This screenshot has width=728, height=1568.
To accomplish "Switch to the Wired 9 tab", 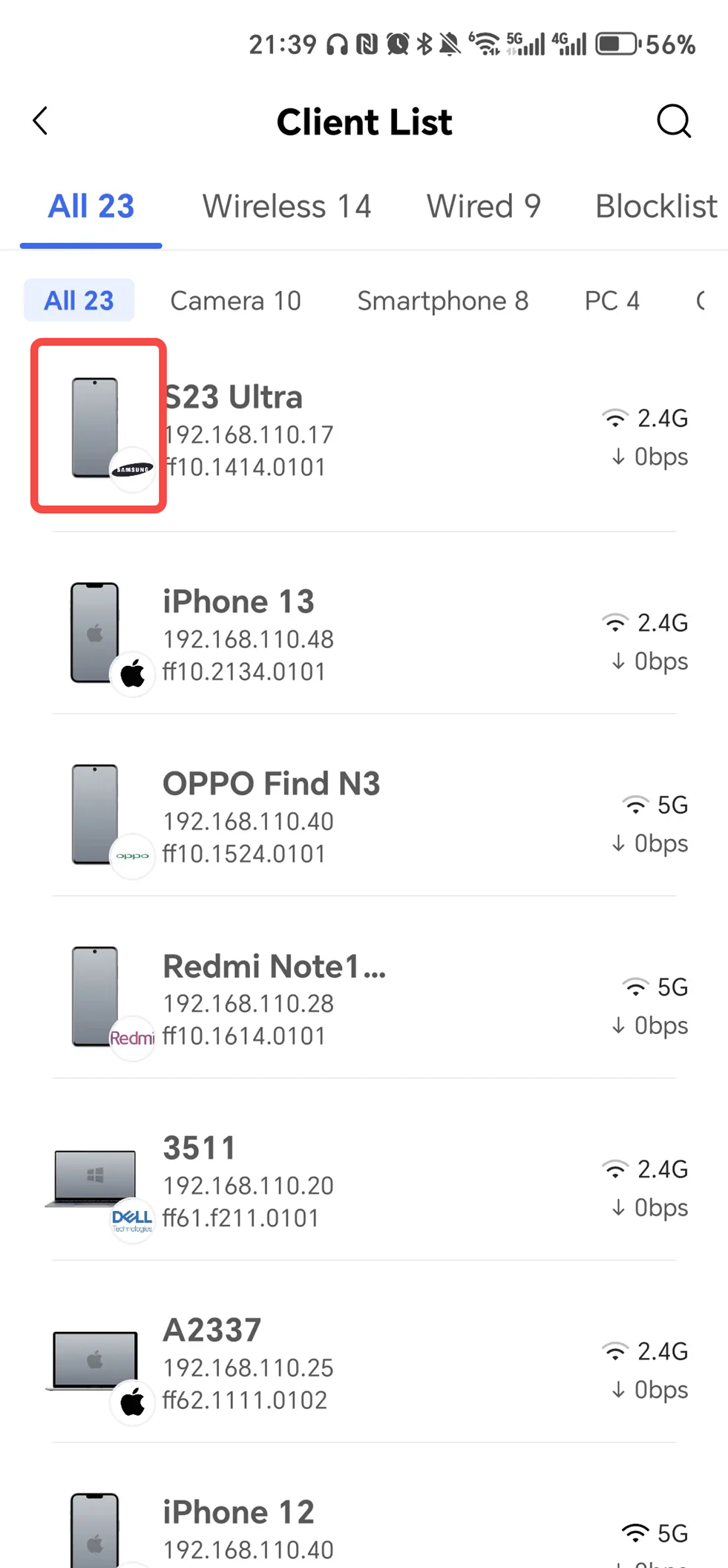I will (483, 206).
